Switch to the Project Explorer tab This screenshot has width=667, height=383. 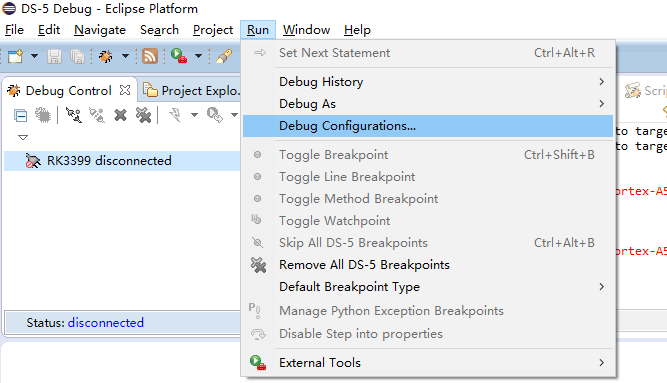tap(192, 91)
